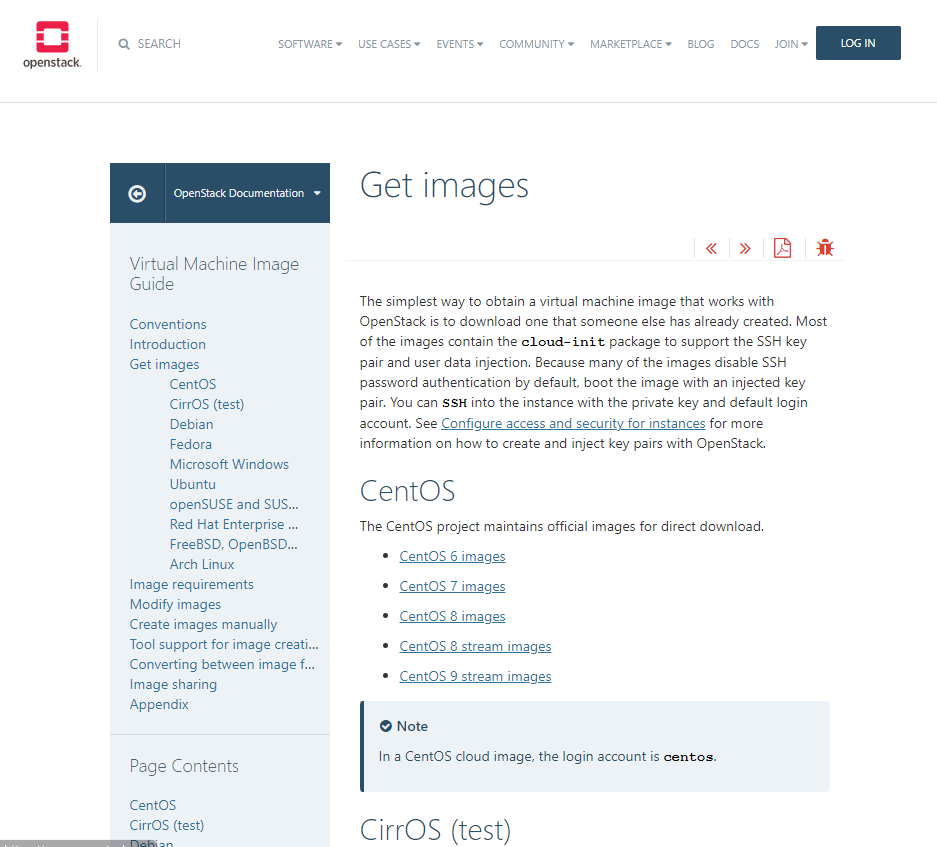The width and height of the screenshot is (937, 847).
Task: Follow Configure access and security for instances link
Action: click(x=573, y=423)
